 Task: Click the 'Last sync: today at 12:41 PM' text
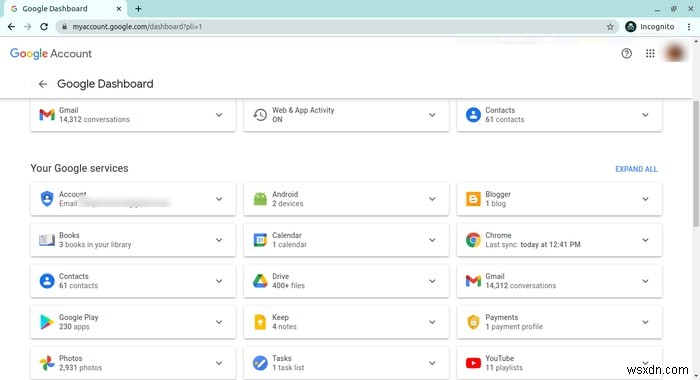pos(533,245)
